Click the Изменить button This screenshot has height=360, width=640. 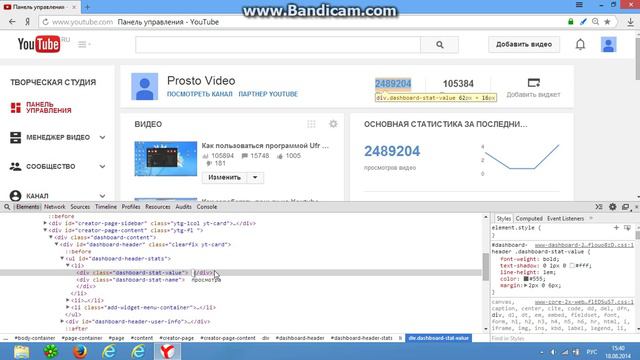tap(224, 178)
